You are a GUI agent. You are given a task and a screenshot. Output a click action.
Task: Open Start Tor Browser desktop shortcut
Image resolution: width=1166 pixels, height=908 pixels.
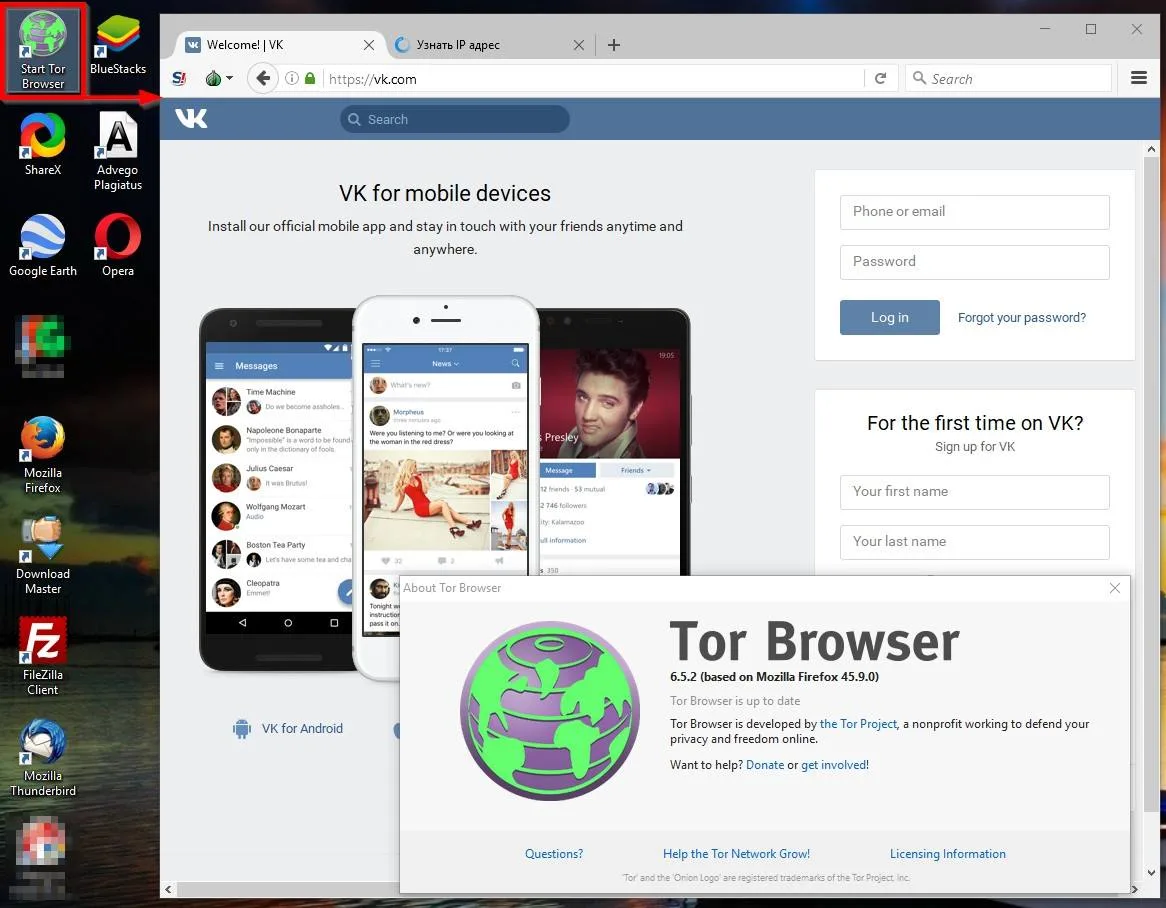[42, 50]
